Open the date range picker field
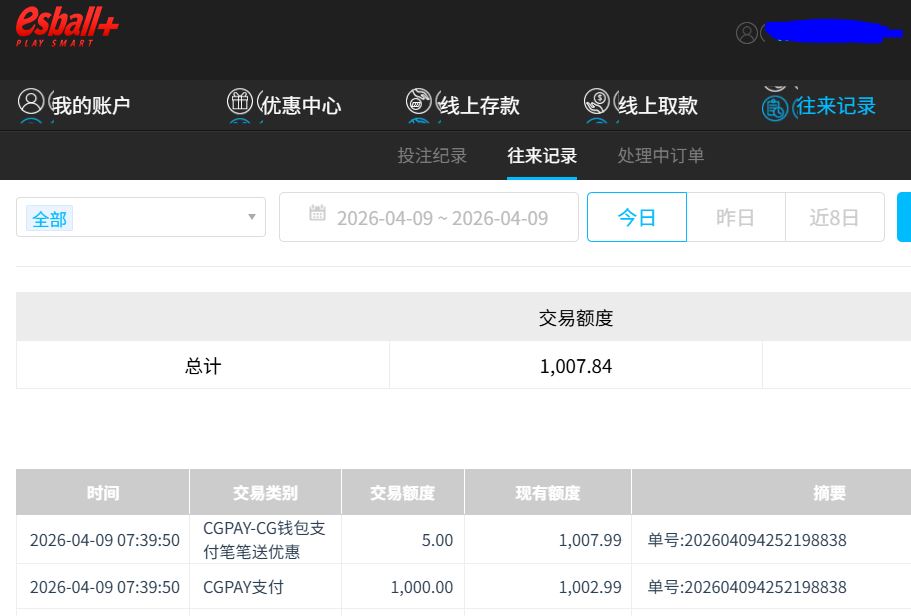The height and width of the screenshot is (616, 911). pyautogui.click(x=440, y=217)
